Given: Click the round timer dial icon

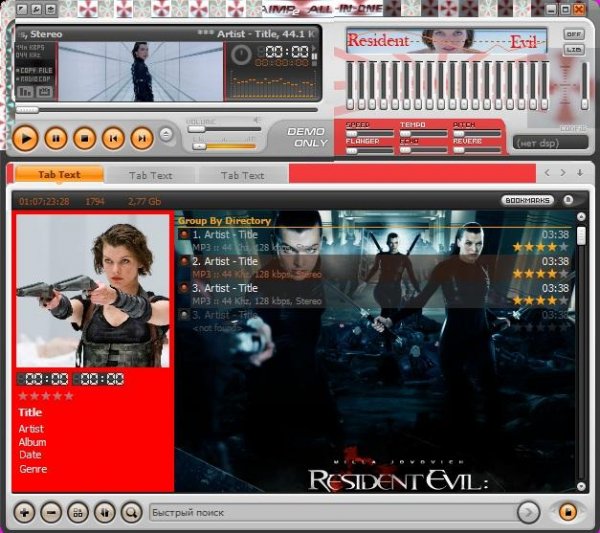Looking at the screenshot, I should [241, 55].
